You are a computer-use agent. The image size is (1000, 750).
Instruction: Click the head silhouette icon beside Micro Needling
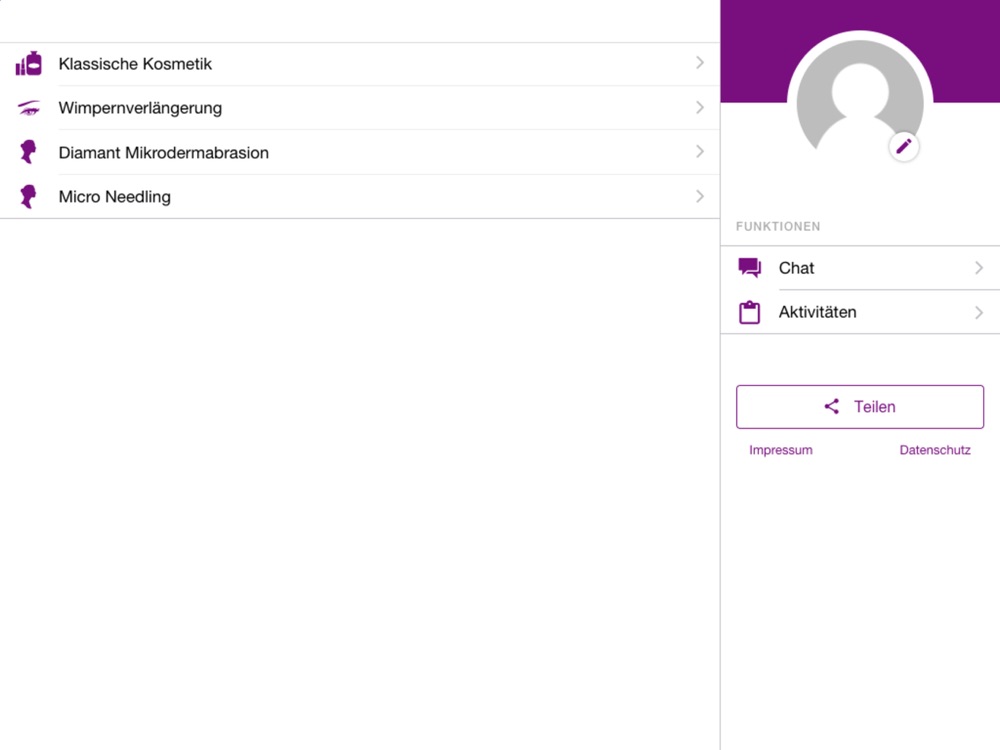click(x=28, y=196)
